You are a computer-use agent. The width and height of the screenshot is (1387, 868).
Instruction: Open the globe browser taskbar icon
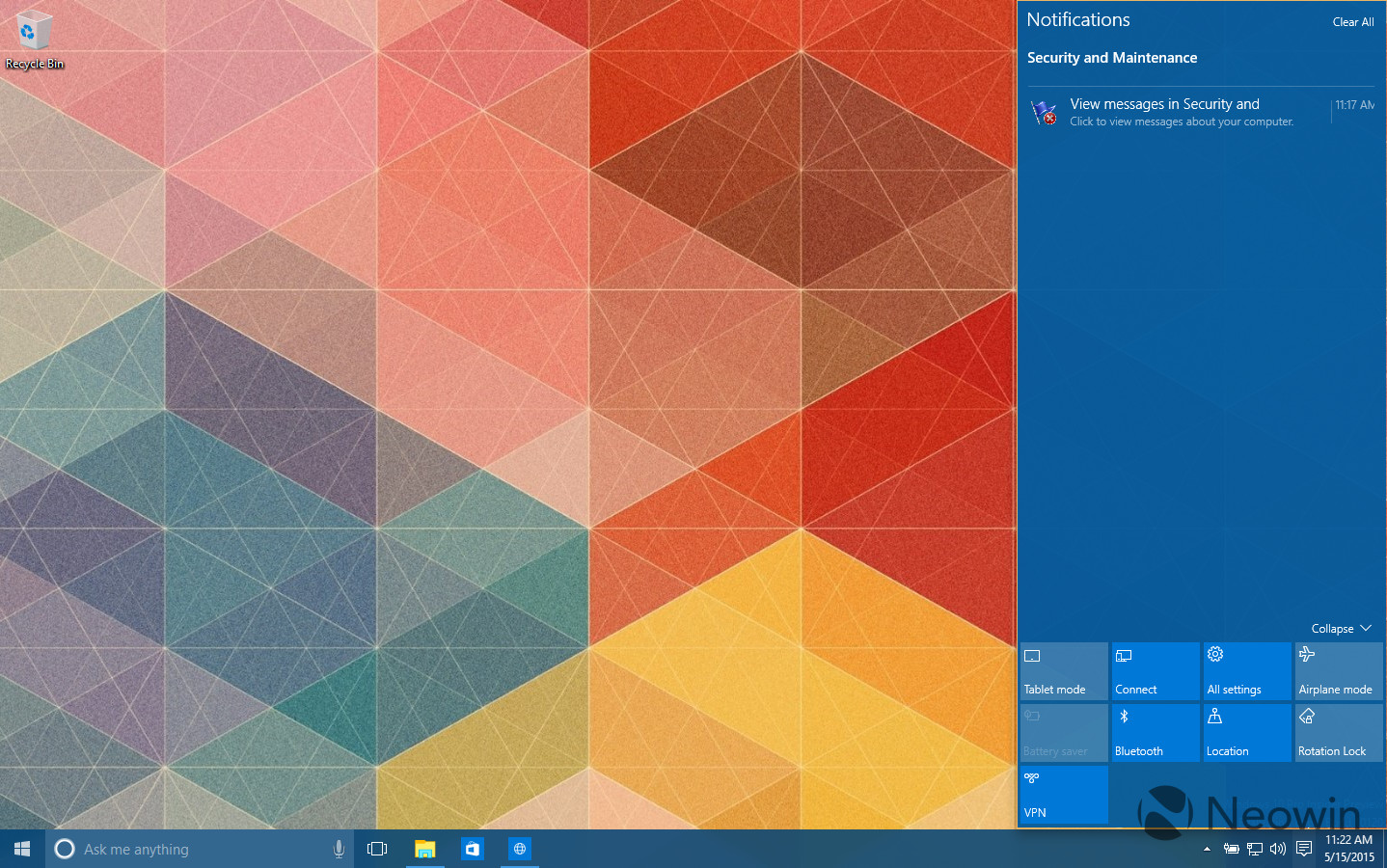(520, 849)
